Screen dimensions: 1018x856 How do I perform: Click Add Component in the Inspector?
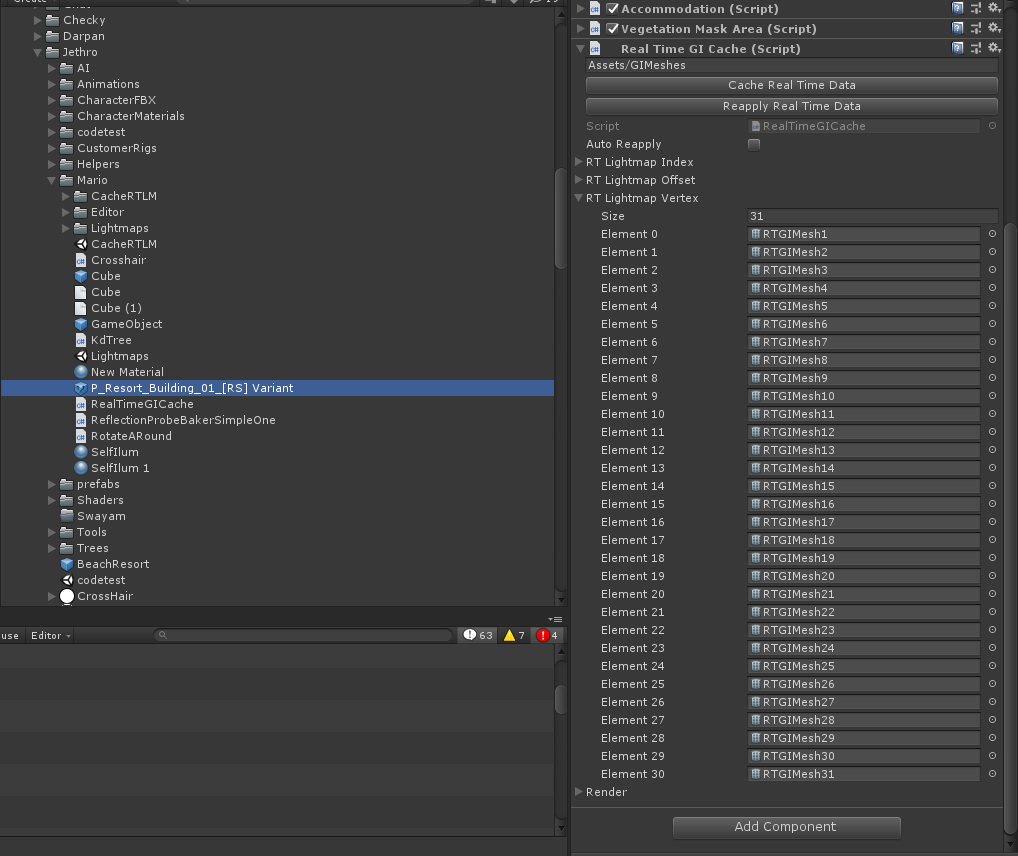[x=787, y=827]
